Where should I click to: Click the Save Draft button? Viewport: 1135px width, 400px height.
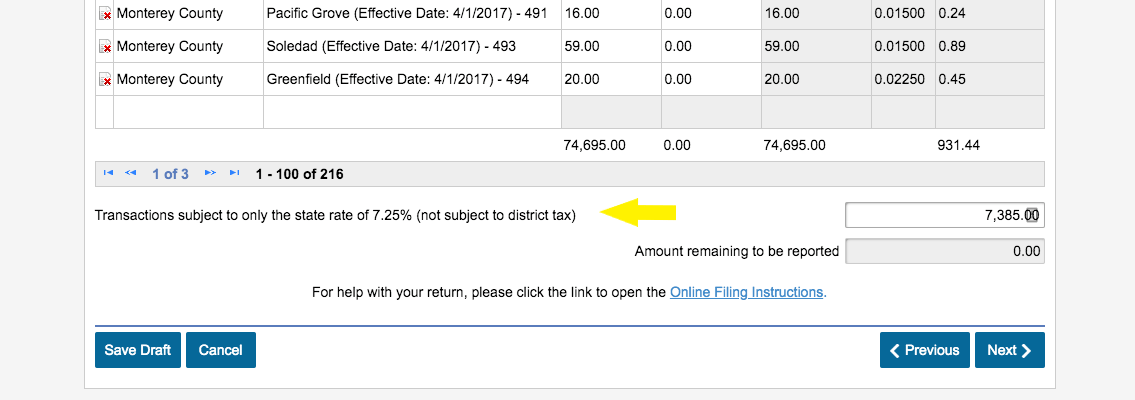click(138, 350)
